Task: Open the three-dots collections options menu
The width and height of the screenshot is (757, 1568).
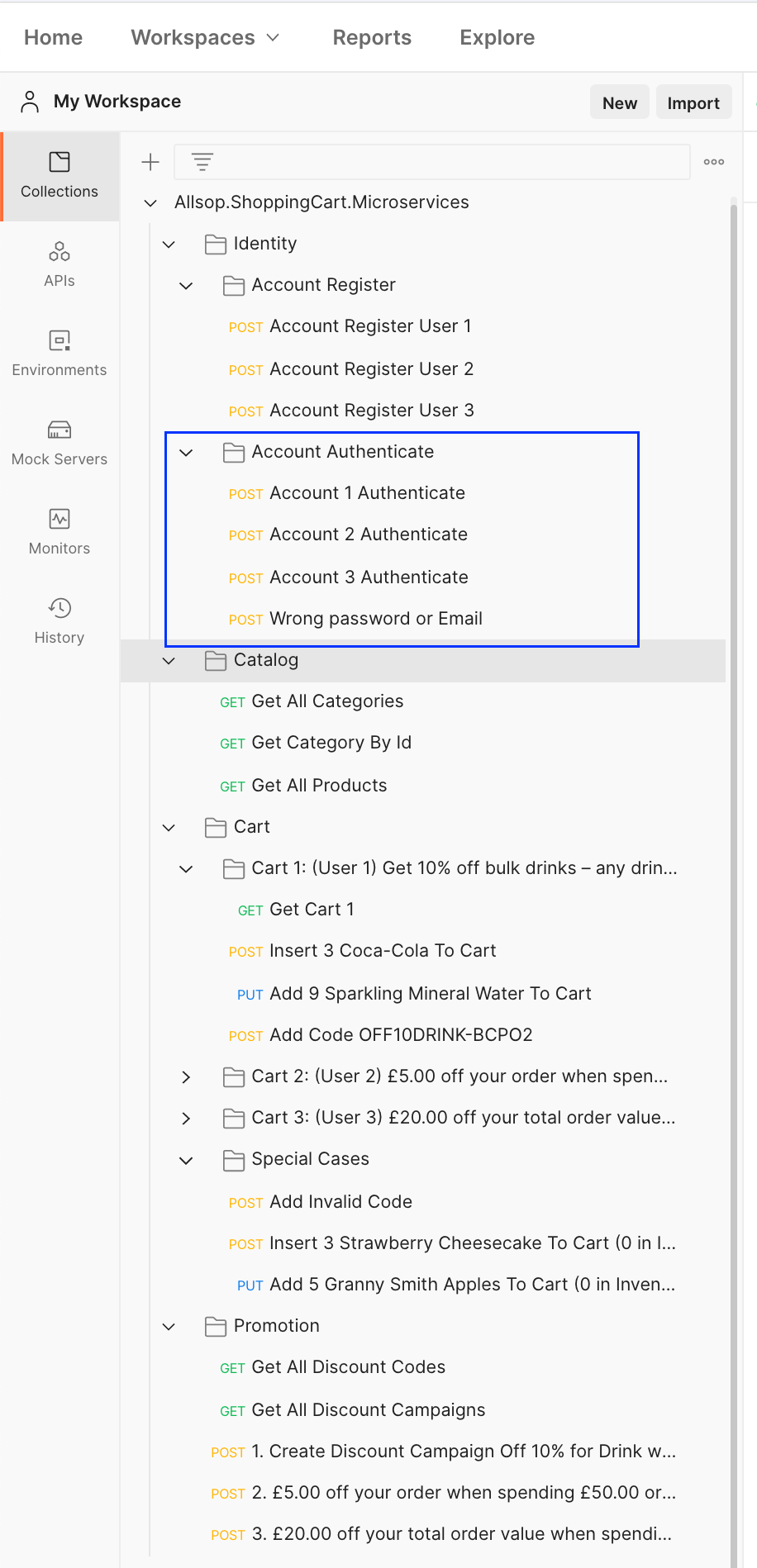Action: [x=714, y=162]
